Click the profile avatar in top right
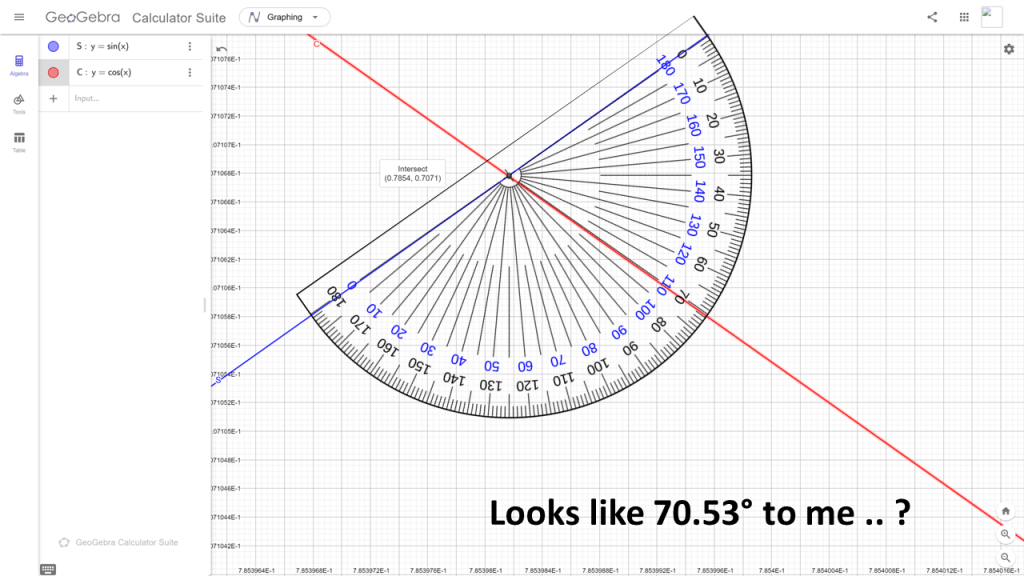 coord(991,17)
